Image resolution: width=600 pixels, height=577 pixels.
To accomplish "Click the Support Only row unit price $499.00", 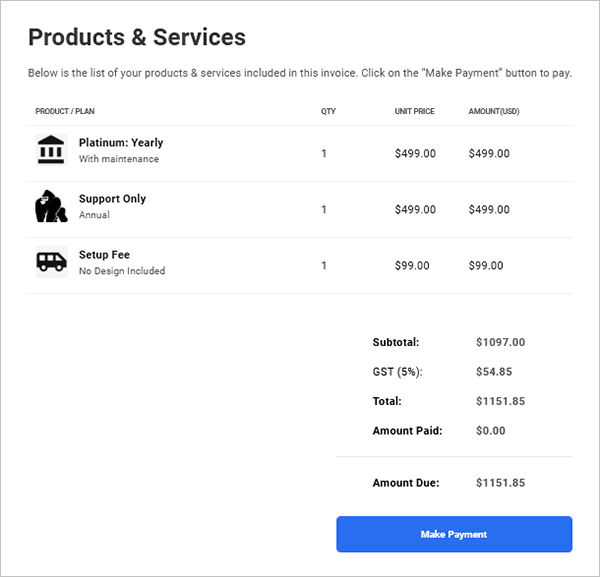I will click(415, 209).
